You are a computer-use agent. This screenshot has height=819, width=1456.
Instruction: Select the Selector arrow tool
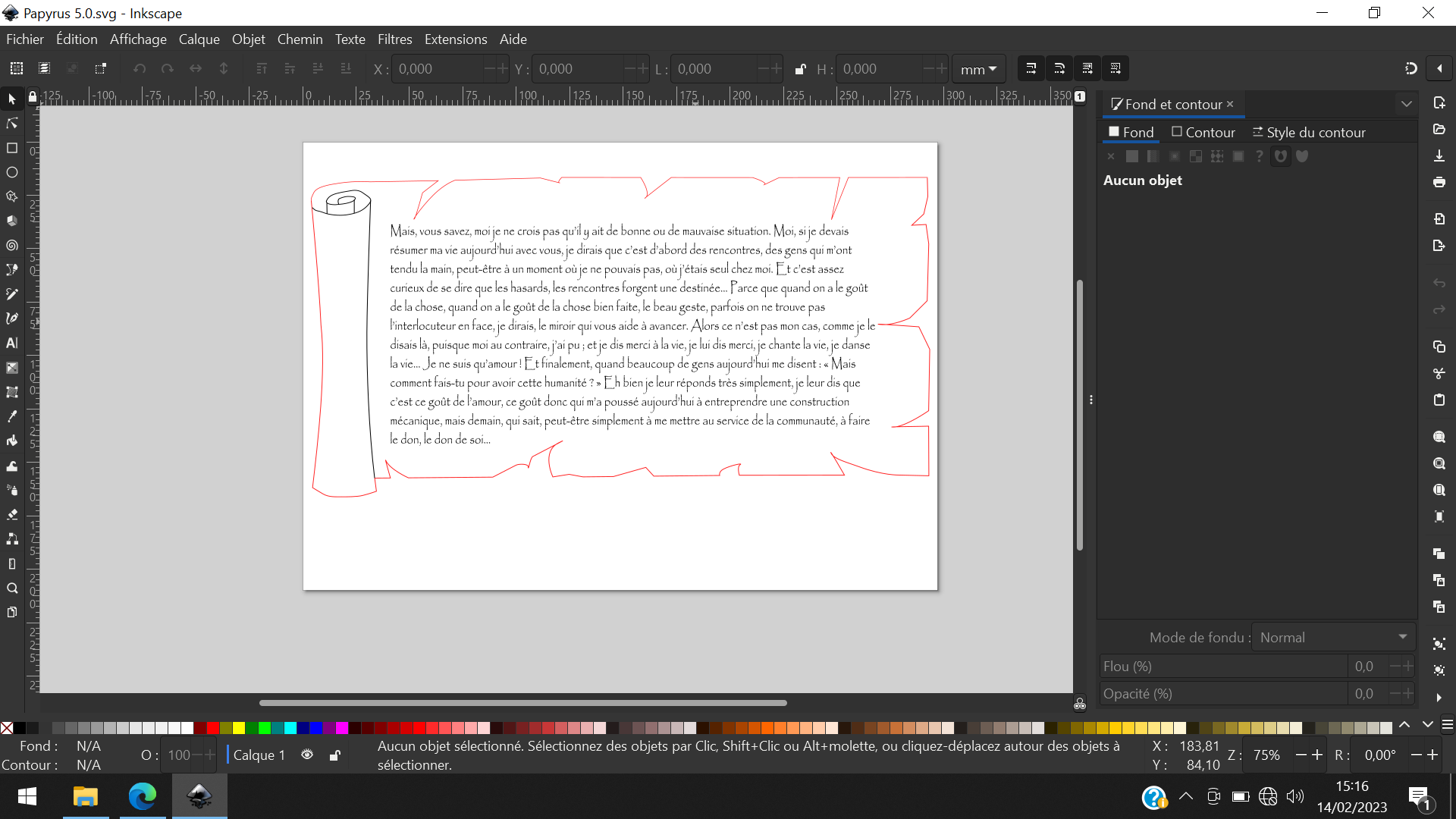pyautogui.click(x=12, y=99)
